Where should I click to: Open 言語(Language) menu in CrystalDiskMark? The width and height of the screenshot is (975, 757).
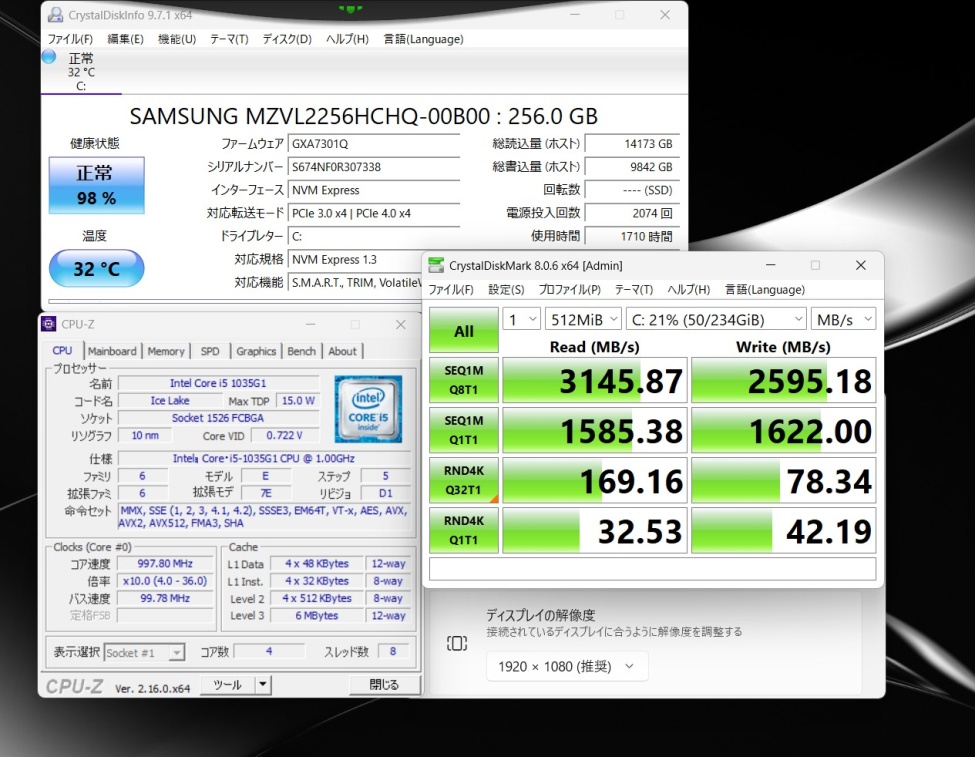coord(765,290)
